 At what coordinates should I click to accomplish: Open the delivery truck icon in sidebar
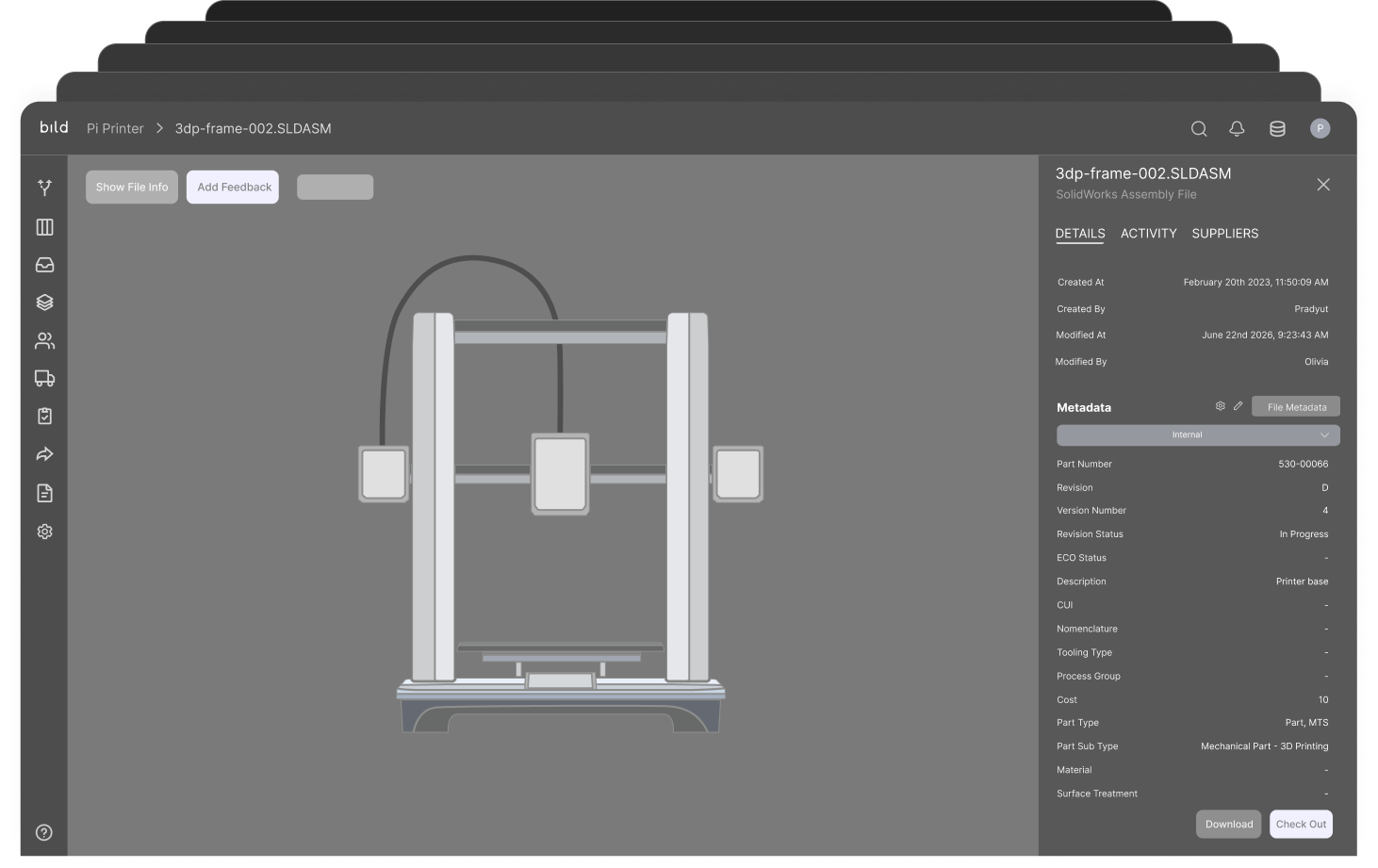point(44,378)
